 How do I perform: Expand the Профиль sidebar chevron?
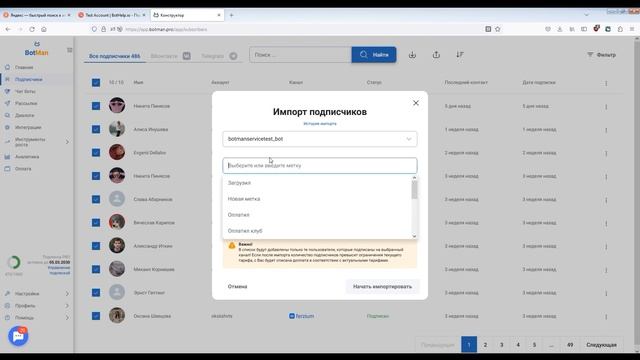point(67,306)
